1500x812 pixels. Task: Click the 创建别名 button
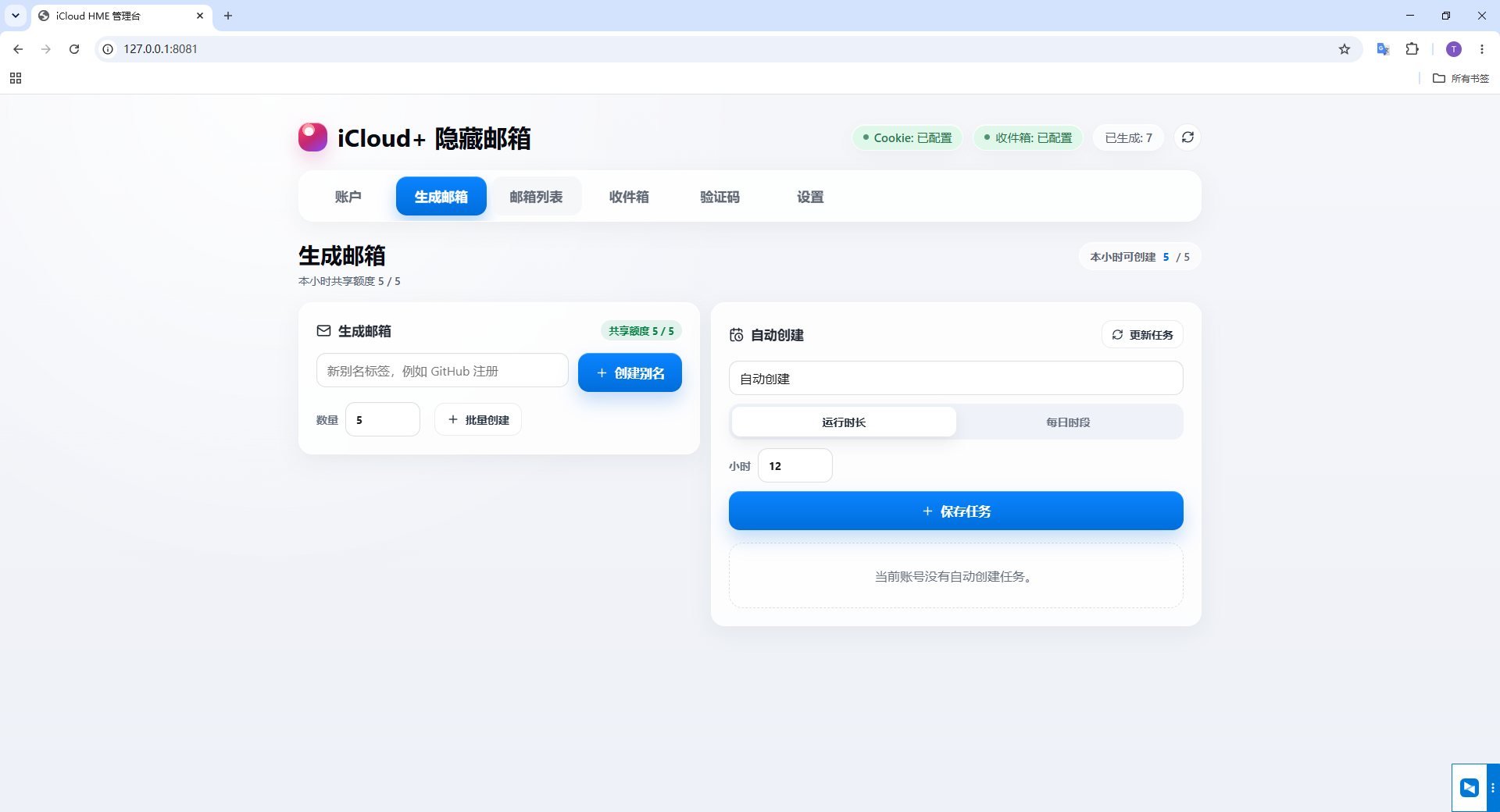coord(630,372)
